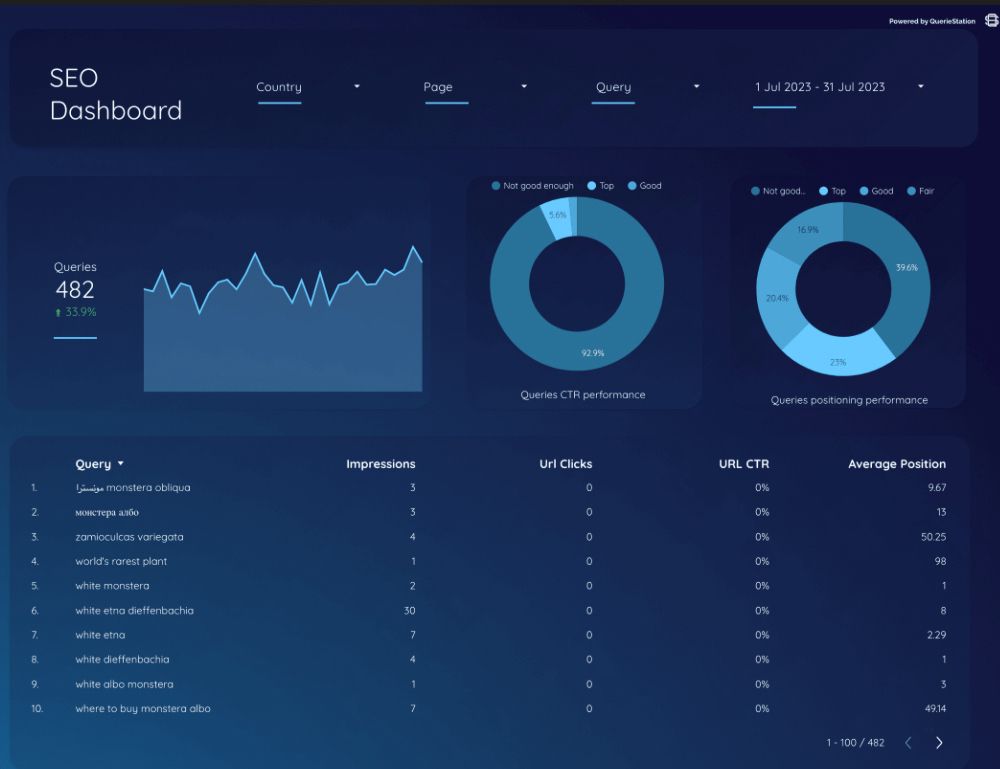Toggle 'Top' legend in CTR chart

pos(600,186)
